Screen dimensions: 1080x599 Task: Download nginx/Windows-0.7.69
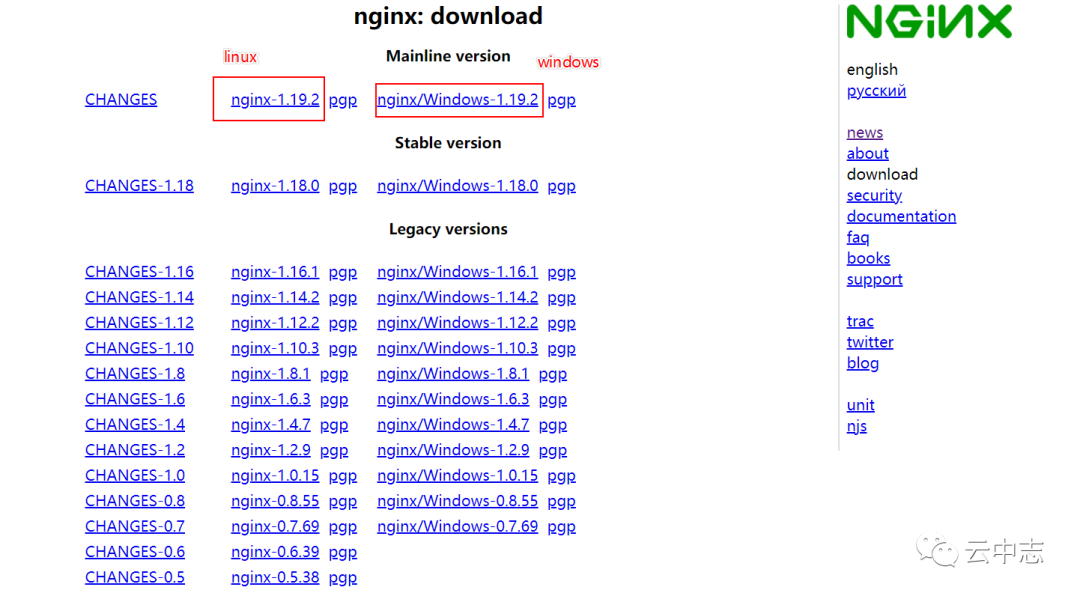457,527
